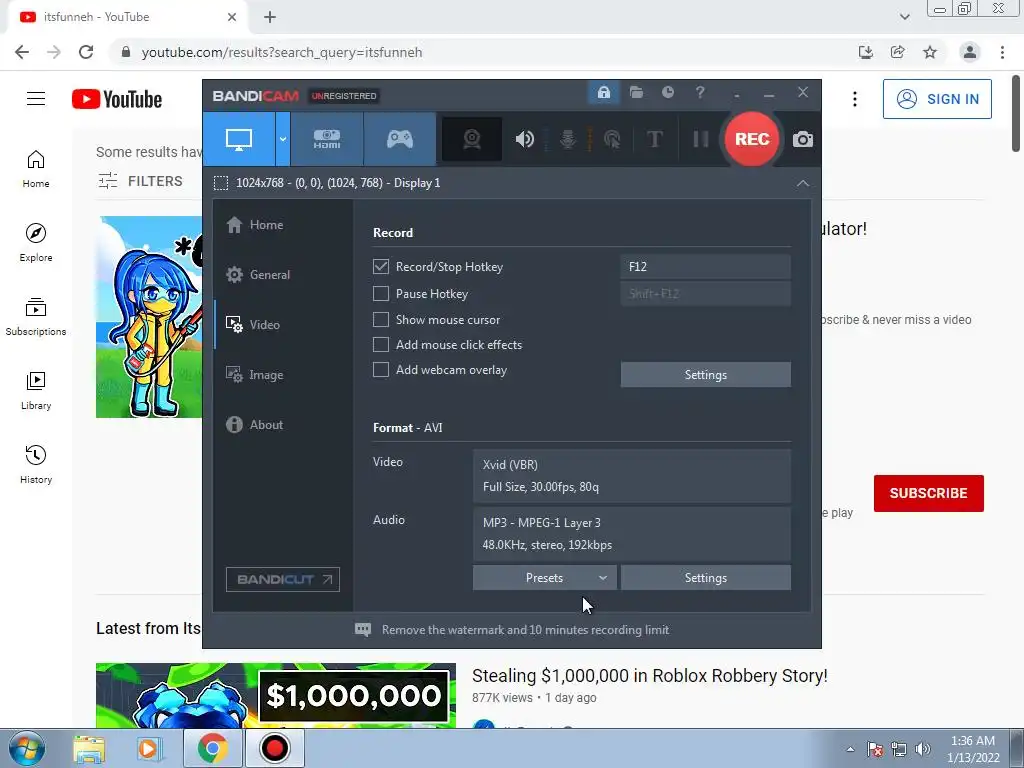Open Windows Start menu
The image size is (1024, 768).
click(27, 748)
